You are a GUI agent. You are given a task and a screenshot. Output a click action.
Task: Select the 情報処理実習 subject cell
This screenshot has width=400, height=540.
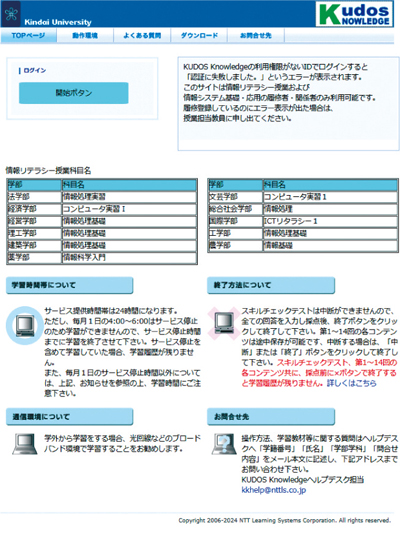coord(129,197)
